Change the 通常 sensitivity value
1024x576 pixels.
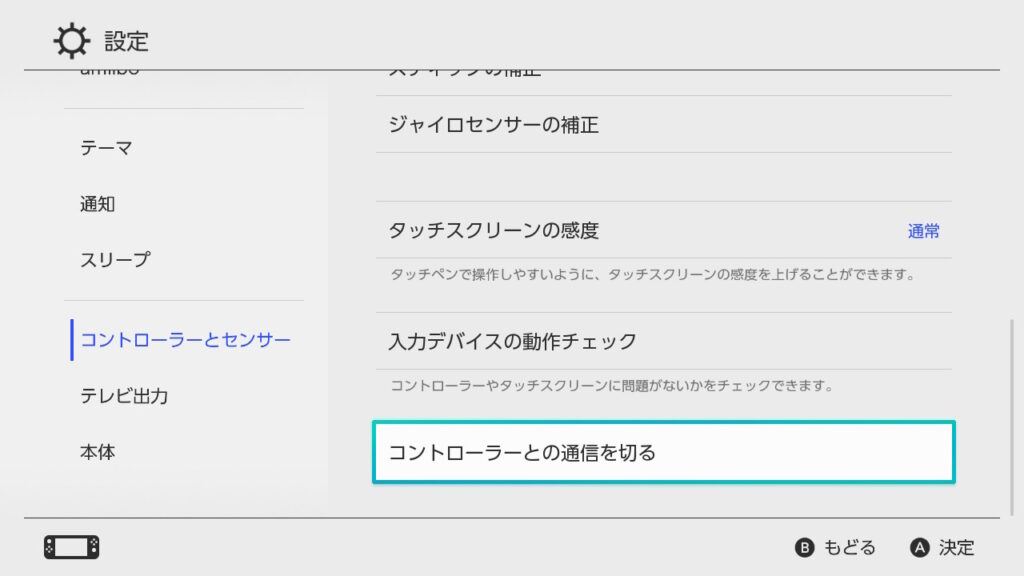click(923, 231)
